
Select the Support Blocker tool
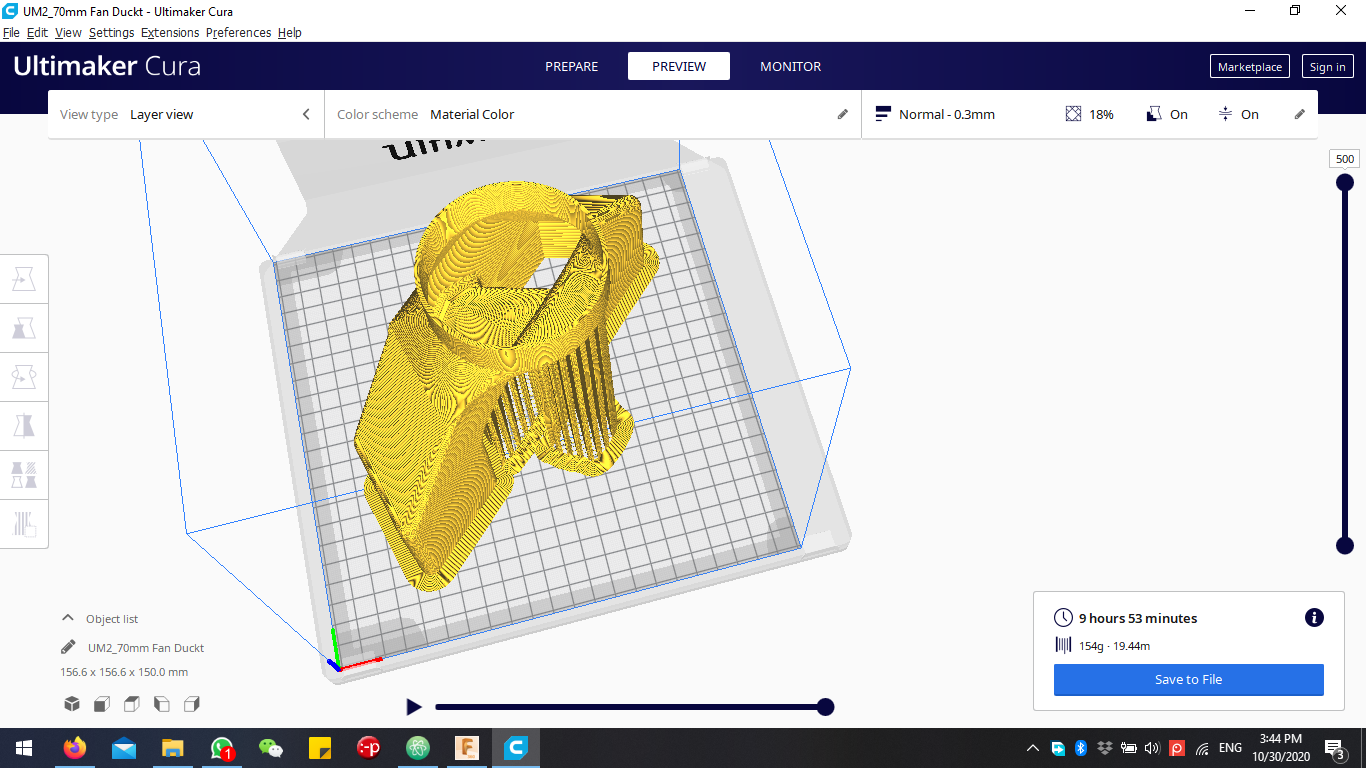click(x=24, y=523)
